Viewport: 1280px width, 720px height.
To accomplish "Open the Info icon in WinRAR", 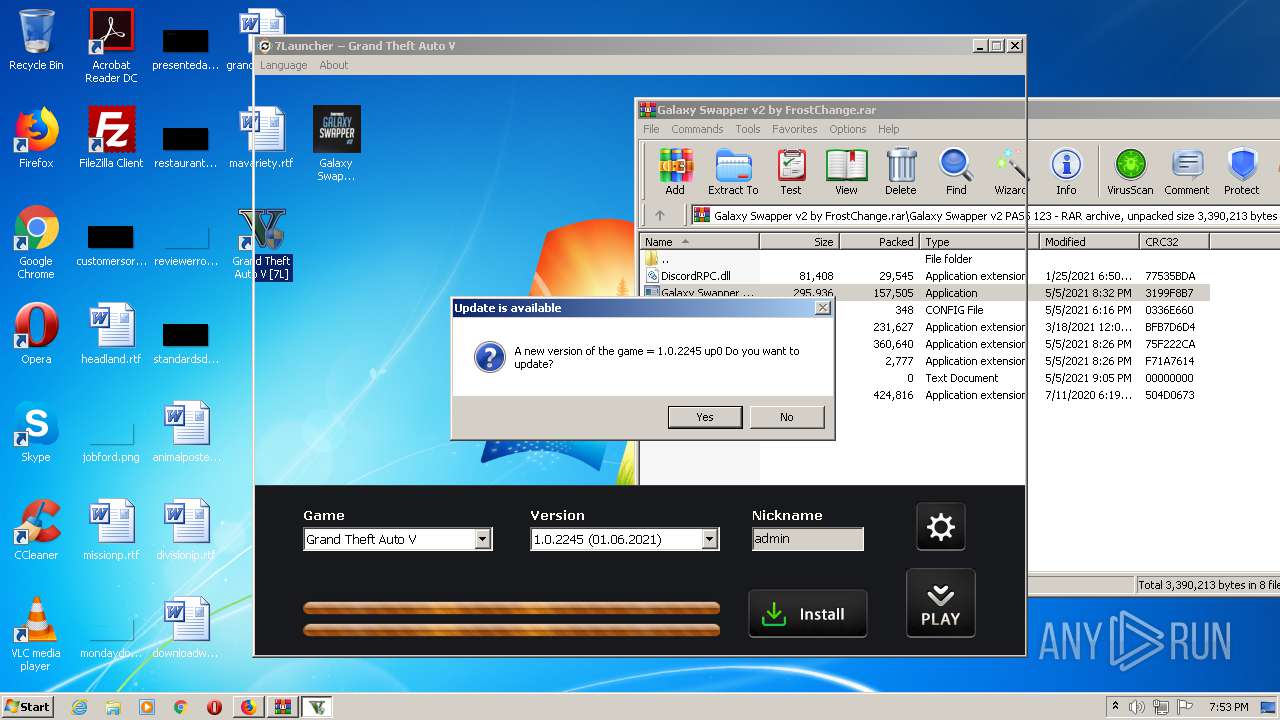I will click(x=1066, y=171).
